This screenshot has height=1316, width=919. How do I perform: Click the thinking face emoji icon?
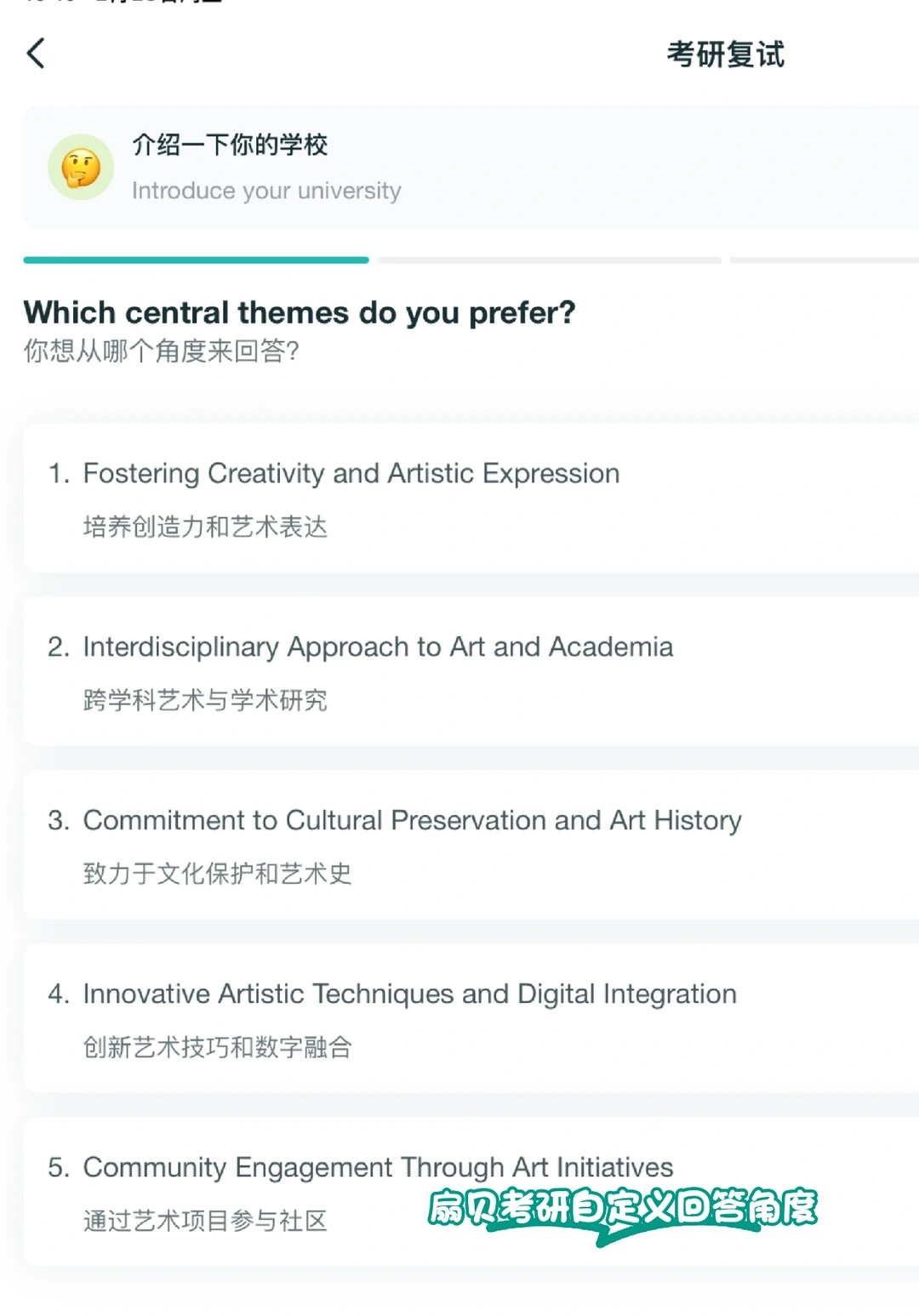[x=81, y=168]
